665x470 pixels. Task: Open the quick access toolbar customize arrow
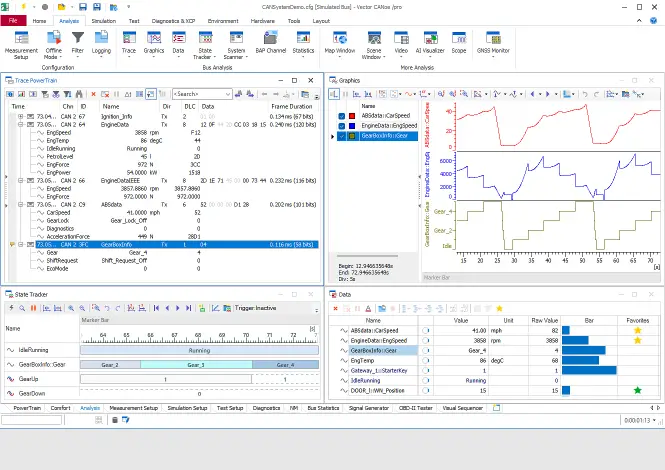[x=129, y=7]
